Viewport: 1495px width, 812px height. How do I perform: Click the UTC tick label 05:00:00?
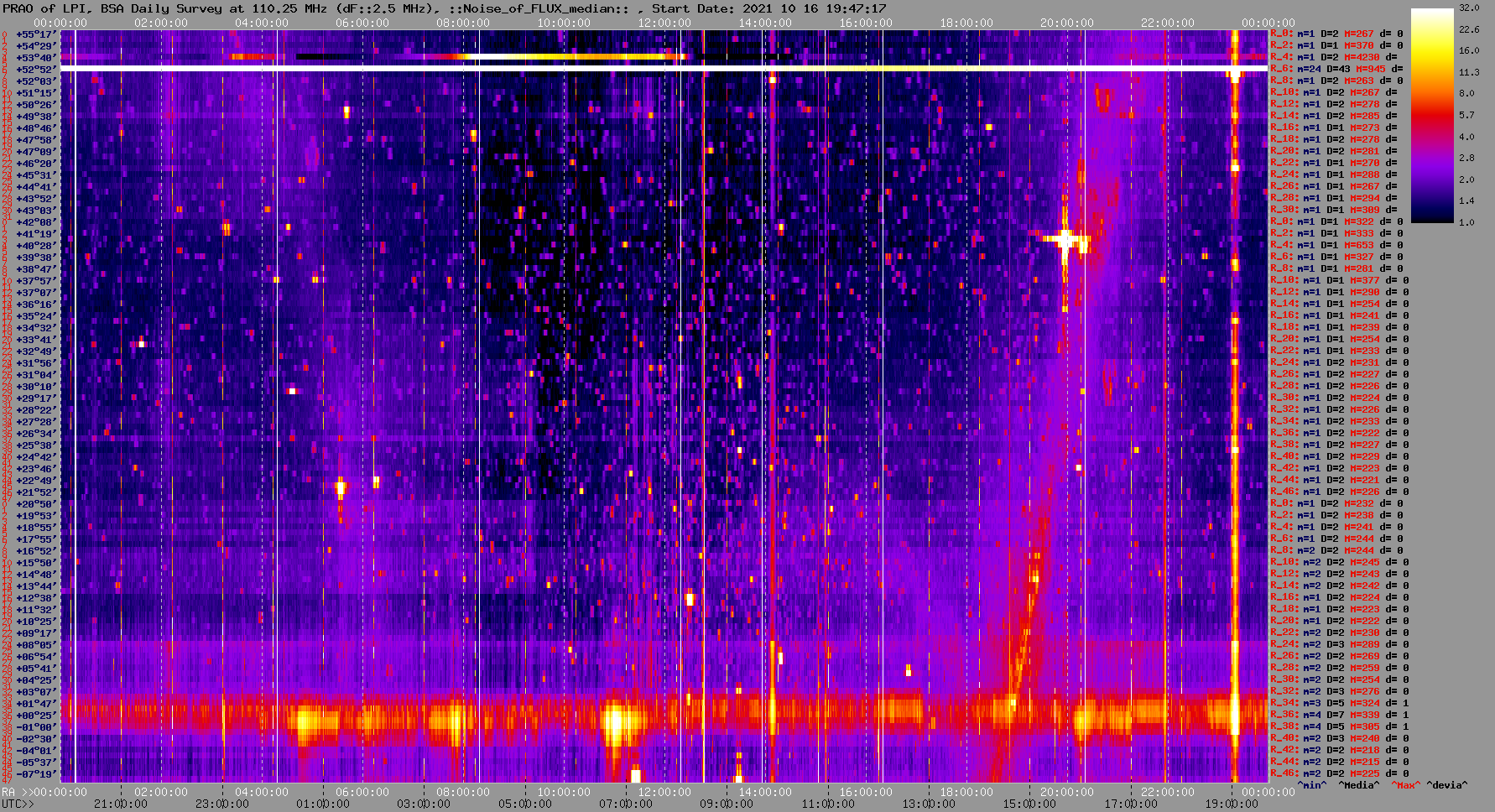[525, 804]
